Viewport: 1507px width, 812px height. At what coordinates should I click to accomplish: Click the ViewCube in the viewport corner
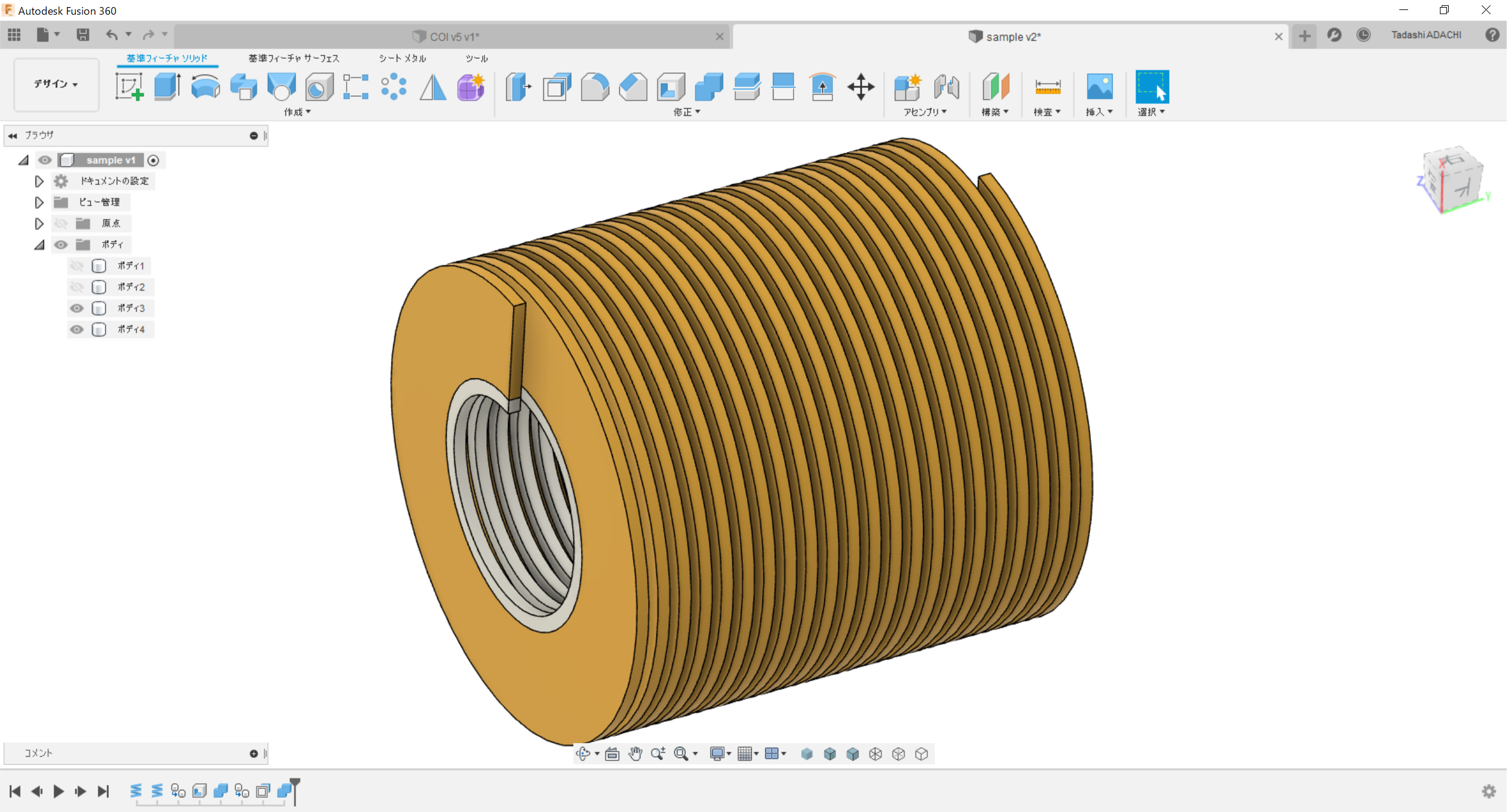(x=1453, y=179)
